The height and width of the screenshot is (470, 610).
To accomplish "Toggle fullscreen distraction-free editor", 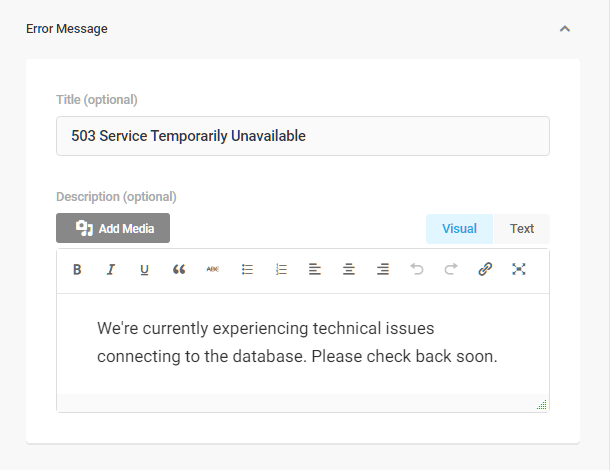I will pos(519,269).
